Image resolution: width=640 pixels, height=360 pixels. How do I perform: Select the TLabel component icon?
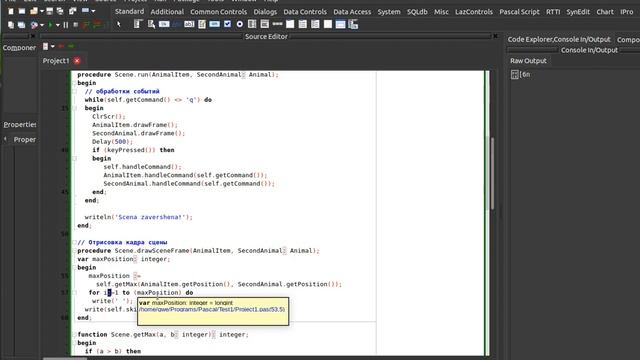pos(176,24)
